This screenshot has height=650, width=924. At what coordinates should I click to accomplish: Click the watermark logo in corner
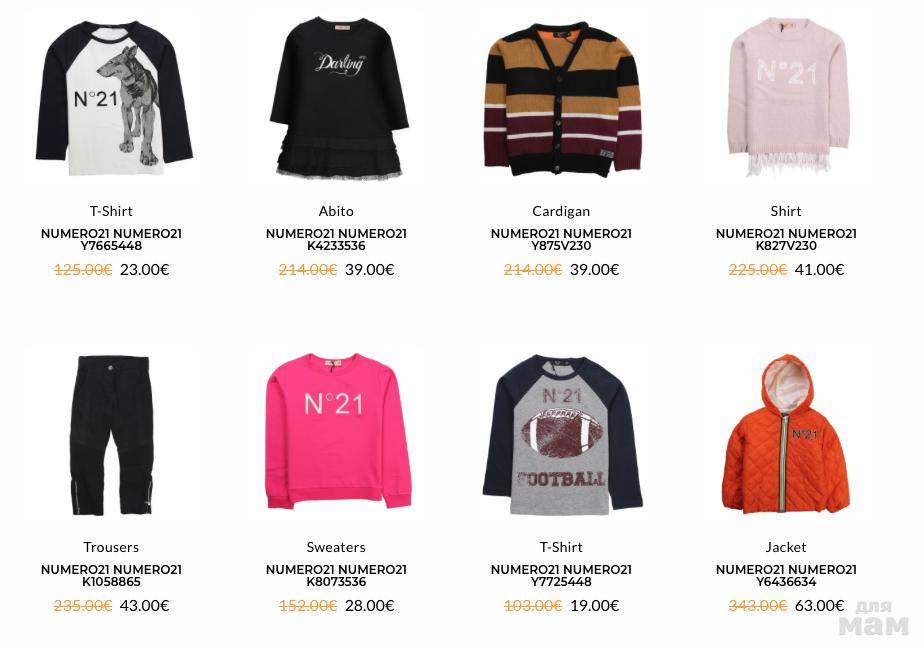pos(873,618)
